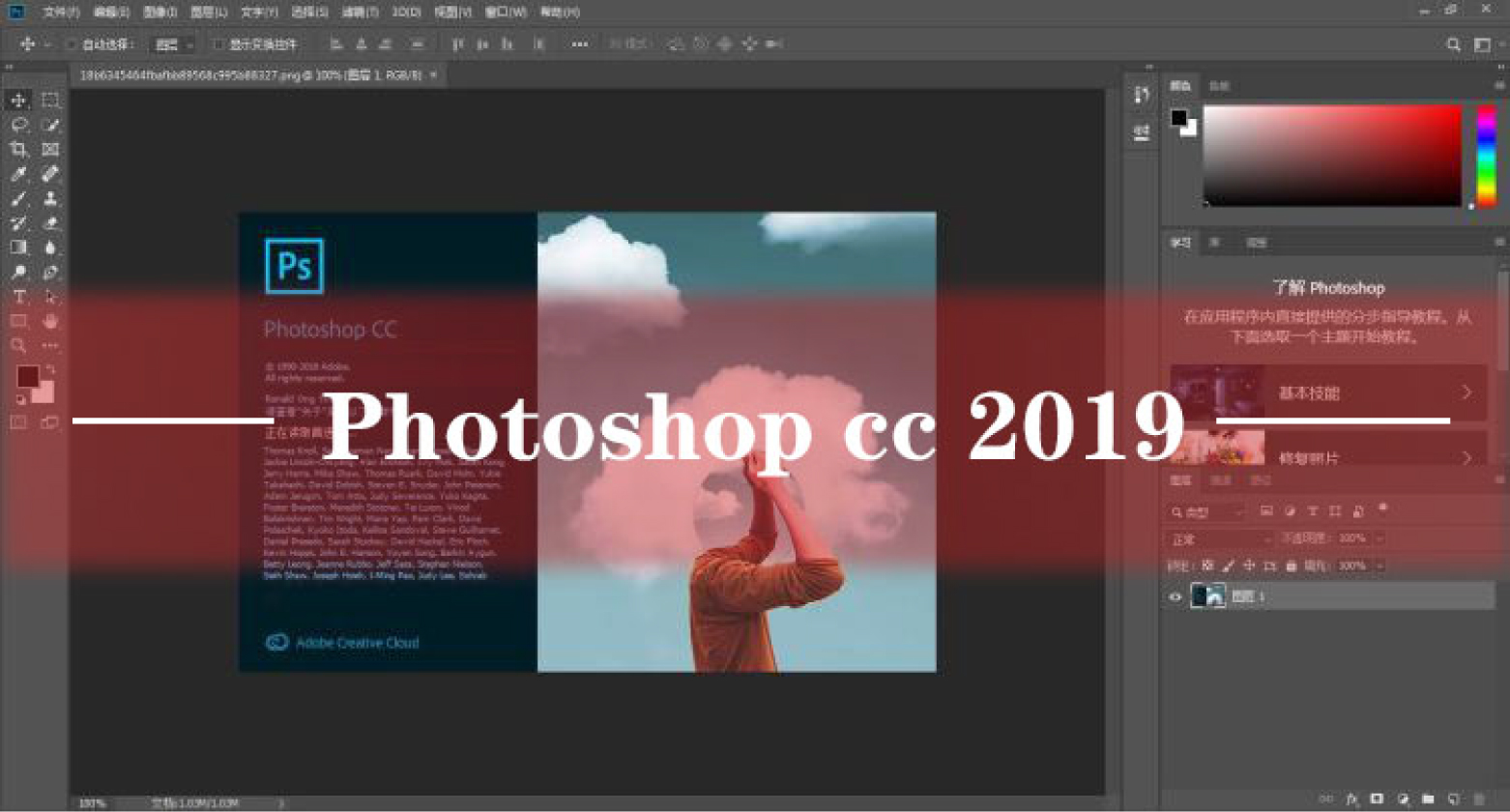
Task: Select the Move tool
Action: (x=17, y=99)
